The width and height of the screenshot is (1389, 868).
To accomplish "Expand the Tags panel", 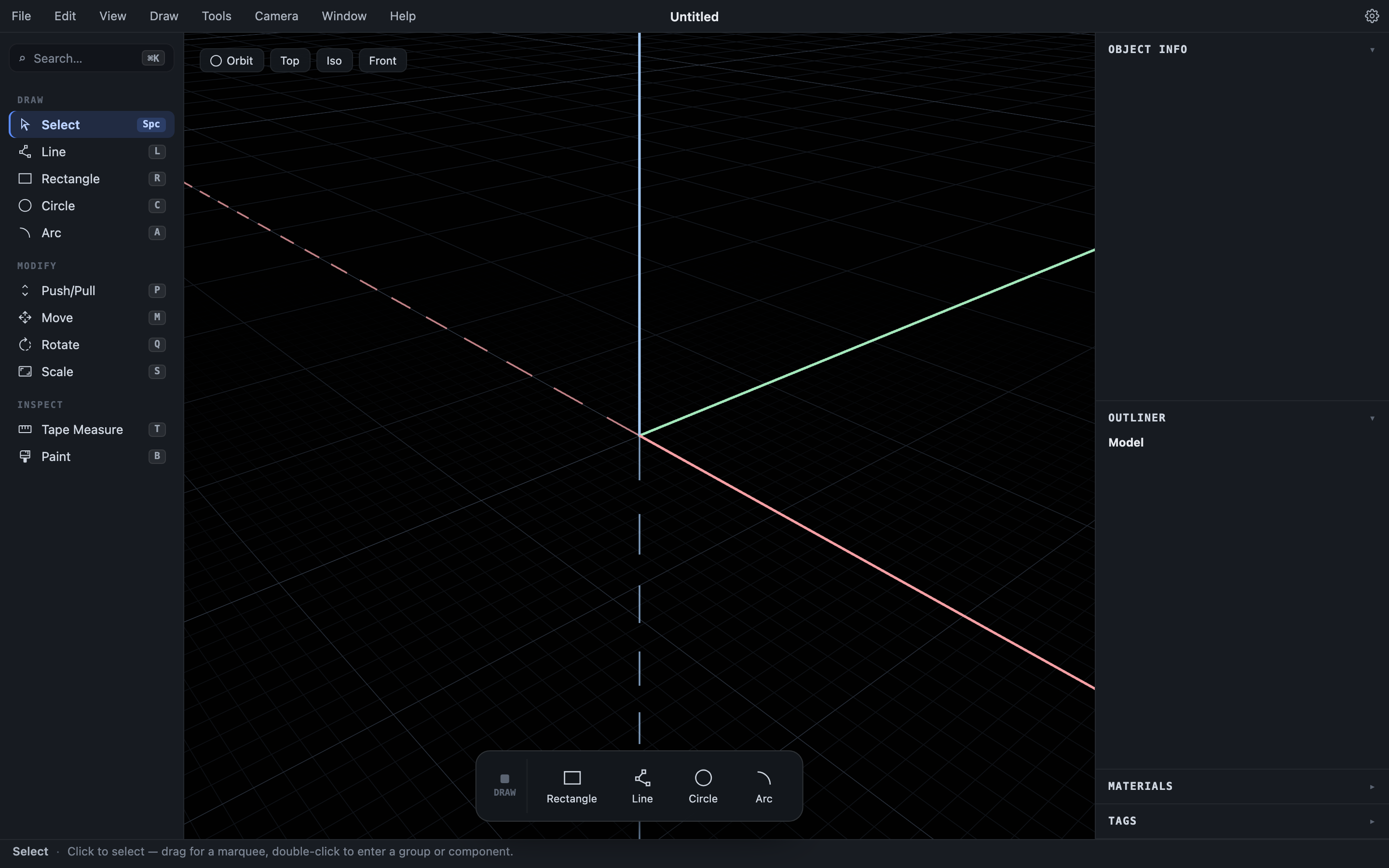I will [x=1372, y=822].
